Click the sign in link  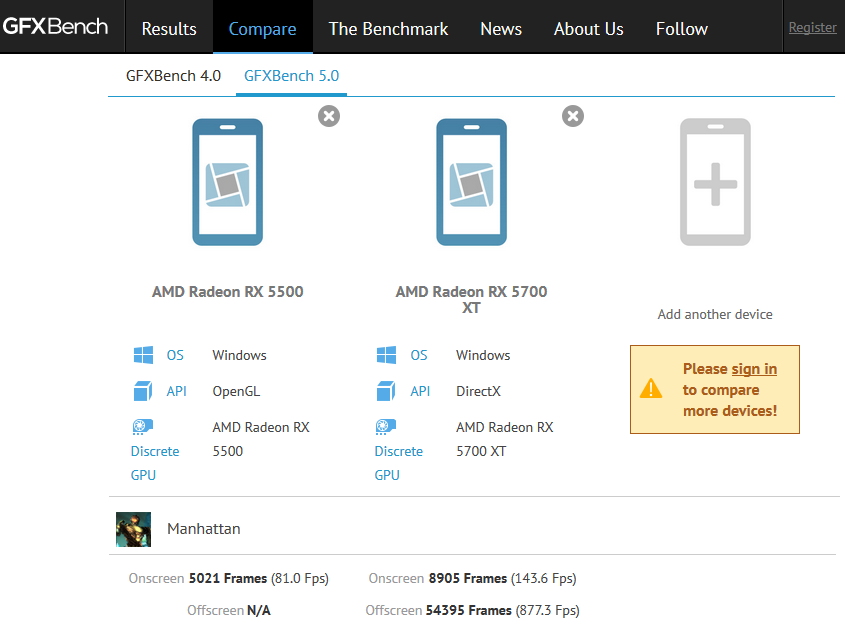pos(754,369)
